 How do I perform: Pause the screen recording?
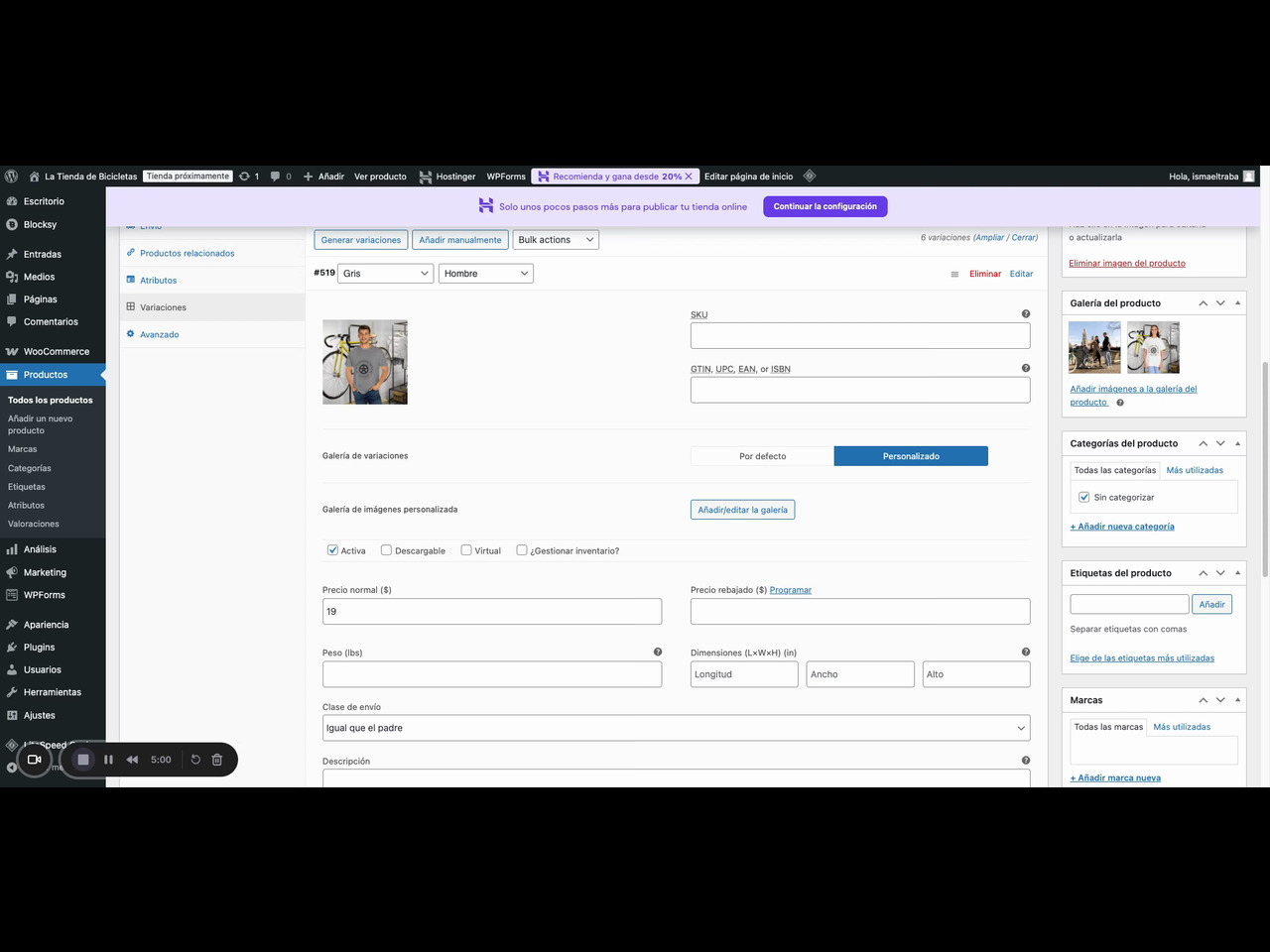click(108, 760)
